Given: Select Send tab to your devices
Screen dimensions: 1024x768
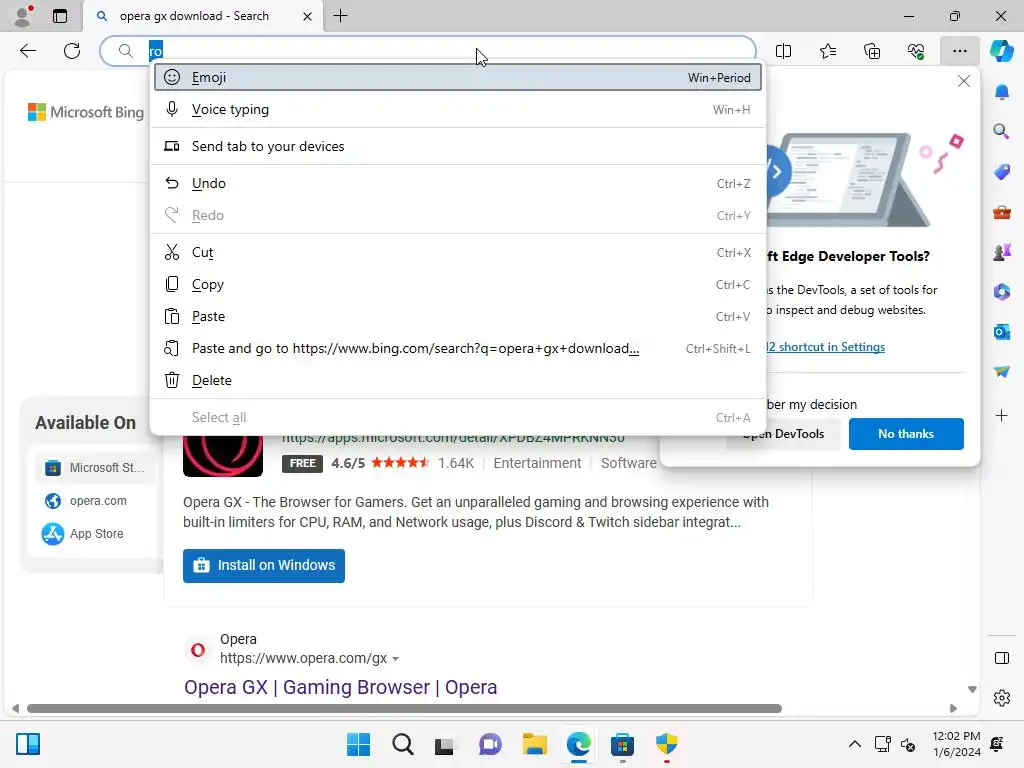Looking at the screenshot, I should coord(458,146).
